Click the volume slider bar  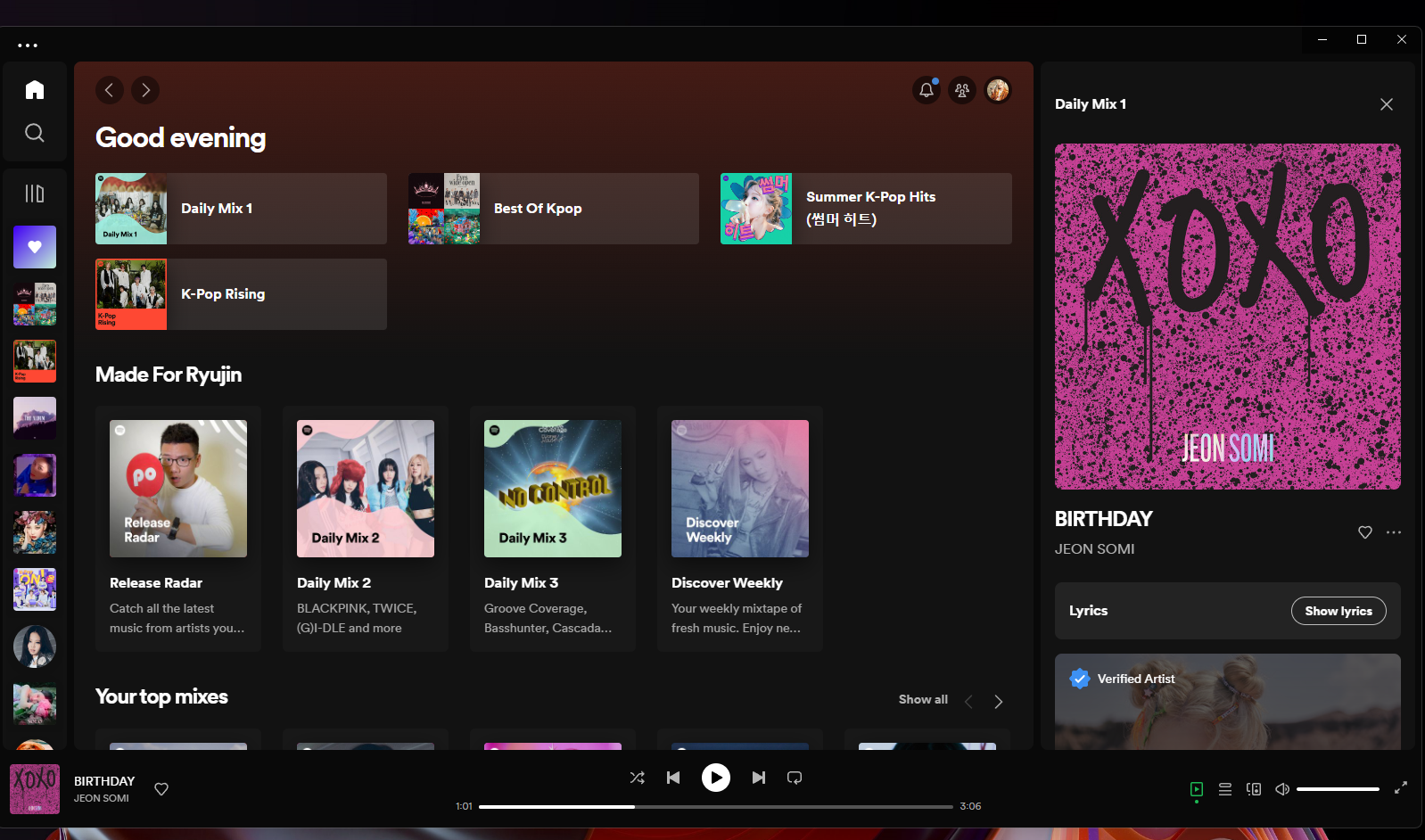[x=1338, y=789]
